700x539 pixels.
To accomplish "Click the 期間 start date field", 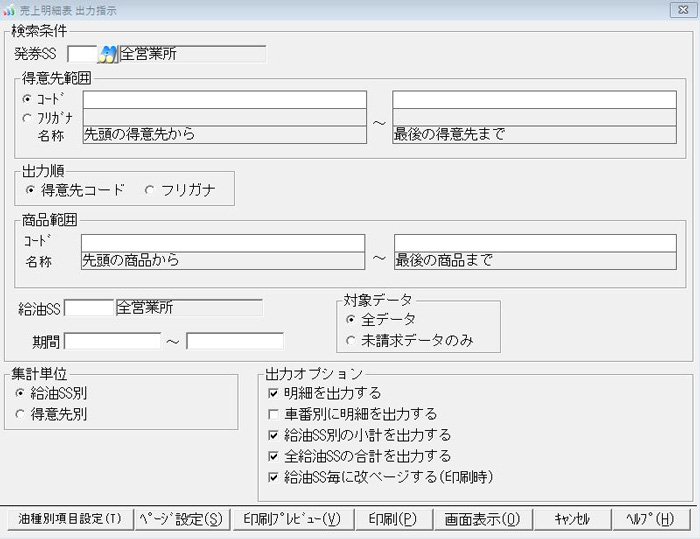I will point(113,341).
